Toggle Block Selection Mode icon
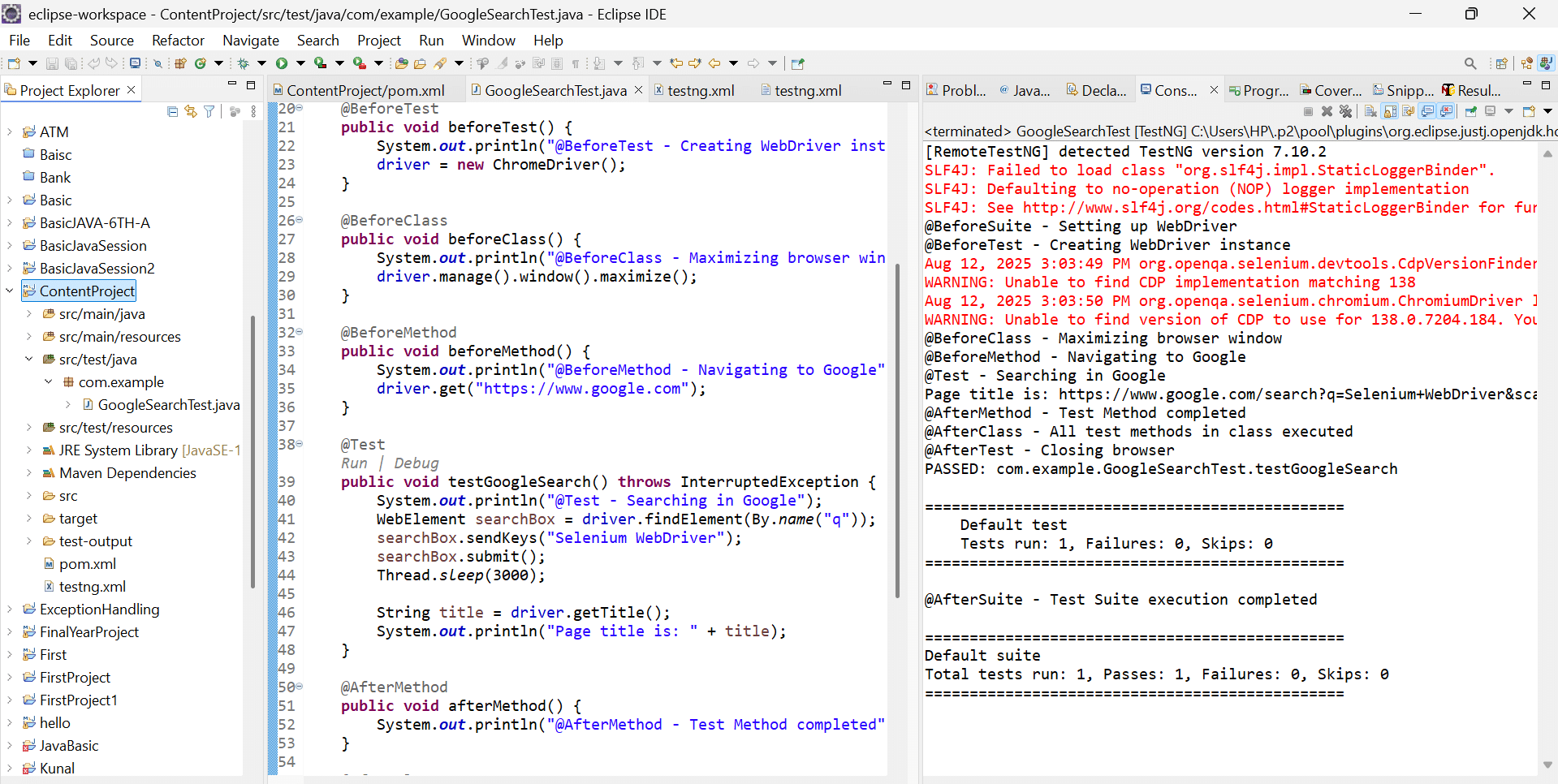Viewport: 1558px width, 784px height. click(557, 63)
